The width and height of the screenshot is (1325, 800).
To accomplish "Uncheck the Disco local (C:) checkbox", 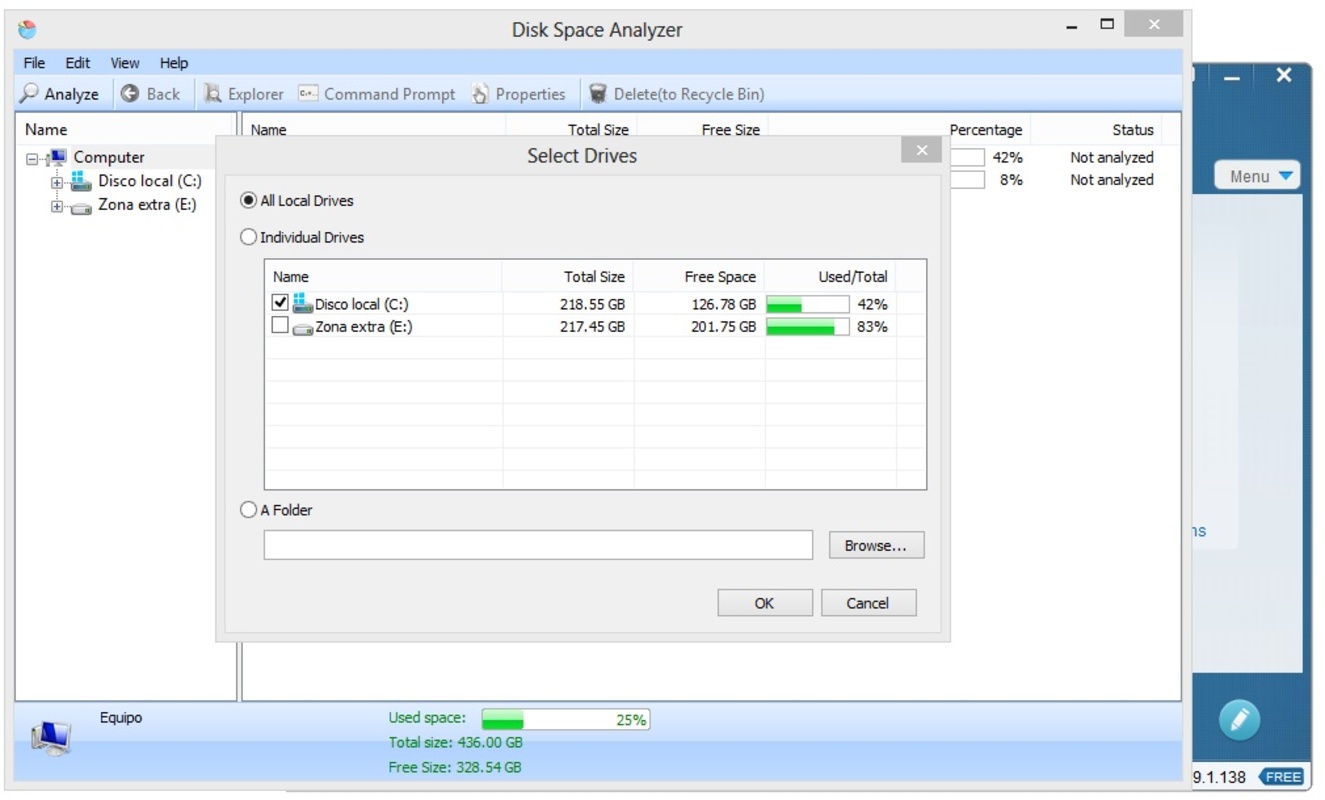I will (280, 303).
